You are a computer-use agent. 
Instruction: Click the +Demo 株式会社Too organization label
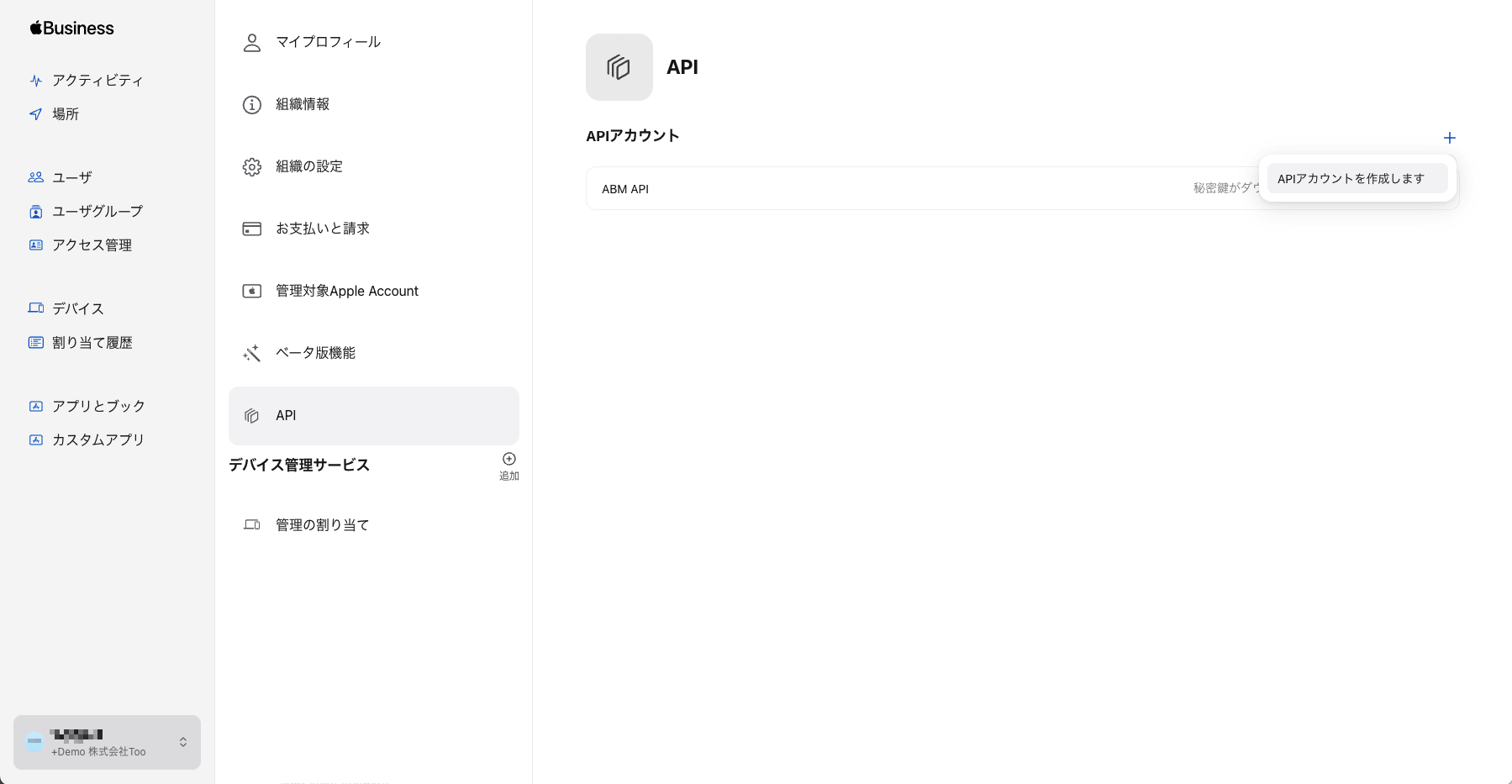[x=98, y=752]
